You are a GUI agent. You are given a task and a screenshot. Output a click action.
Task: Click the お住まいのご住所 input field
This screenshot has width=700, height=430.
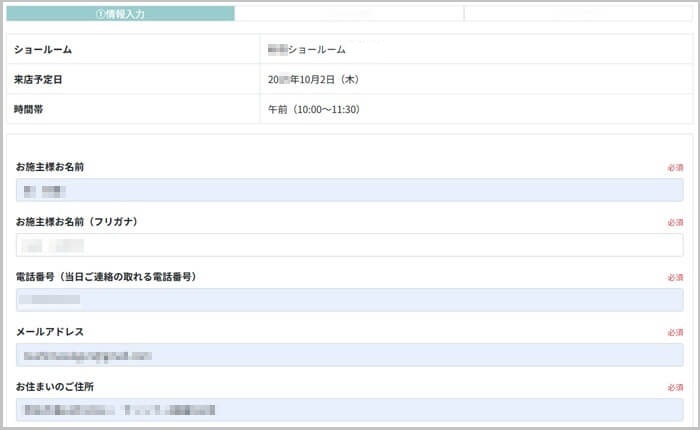[x=349, y=409]
